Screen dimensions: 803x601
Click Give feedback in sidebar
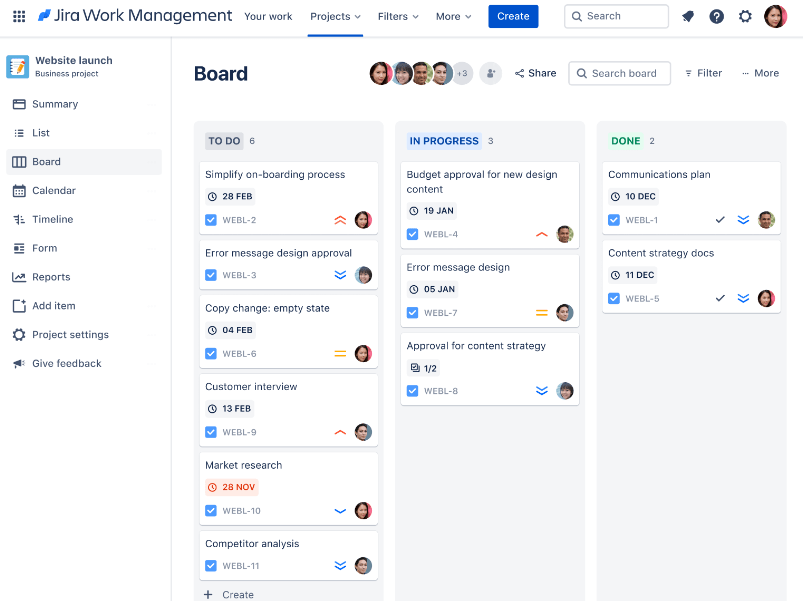coord(84,363)
